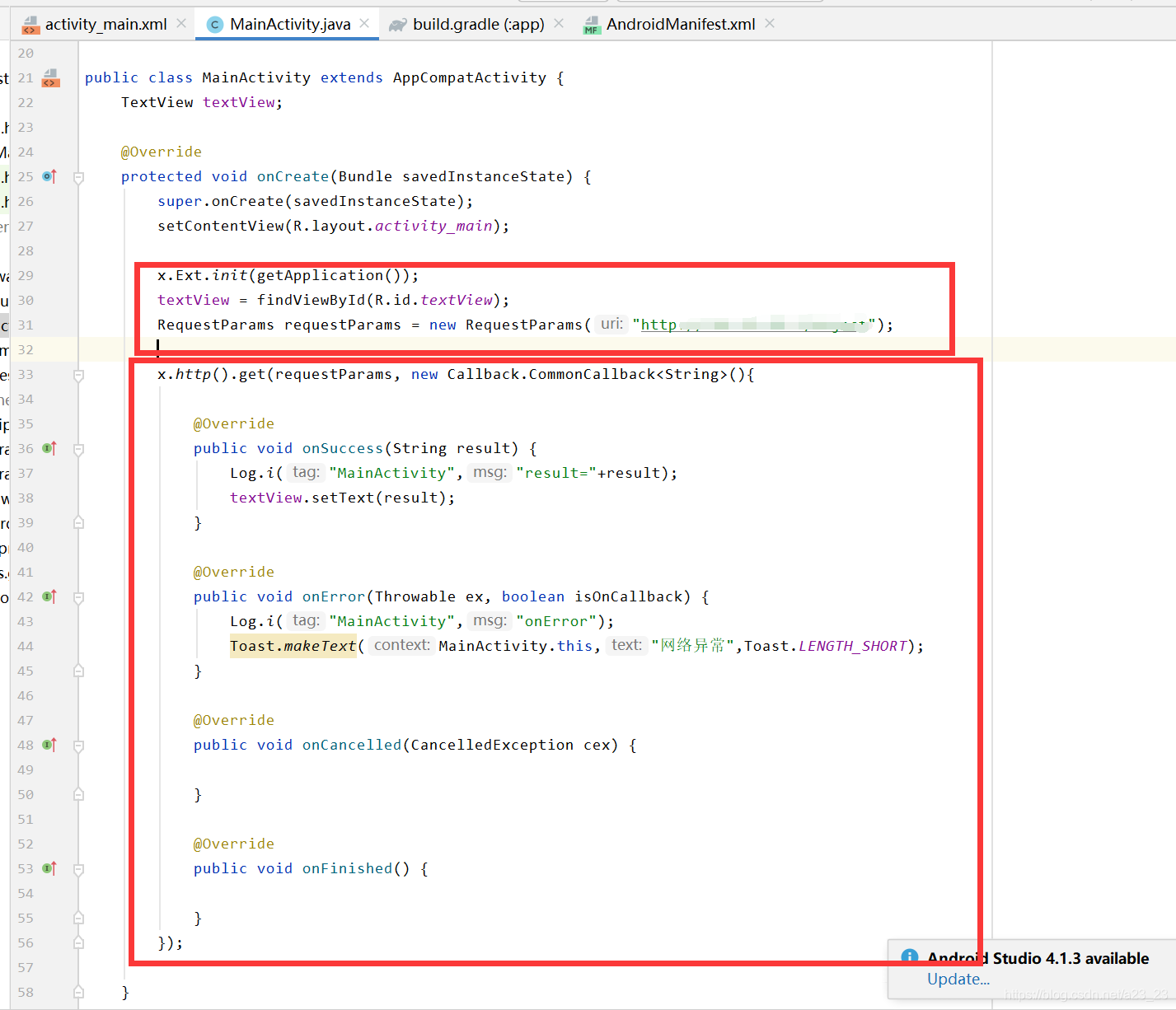The height and width of the screenshot is (1010, 1176).
Task: Click 'CancelledException' parameter type on line 48
Action: tap(492, 745)
